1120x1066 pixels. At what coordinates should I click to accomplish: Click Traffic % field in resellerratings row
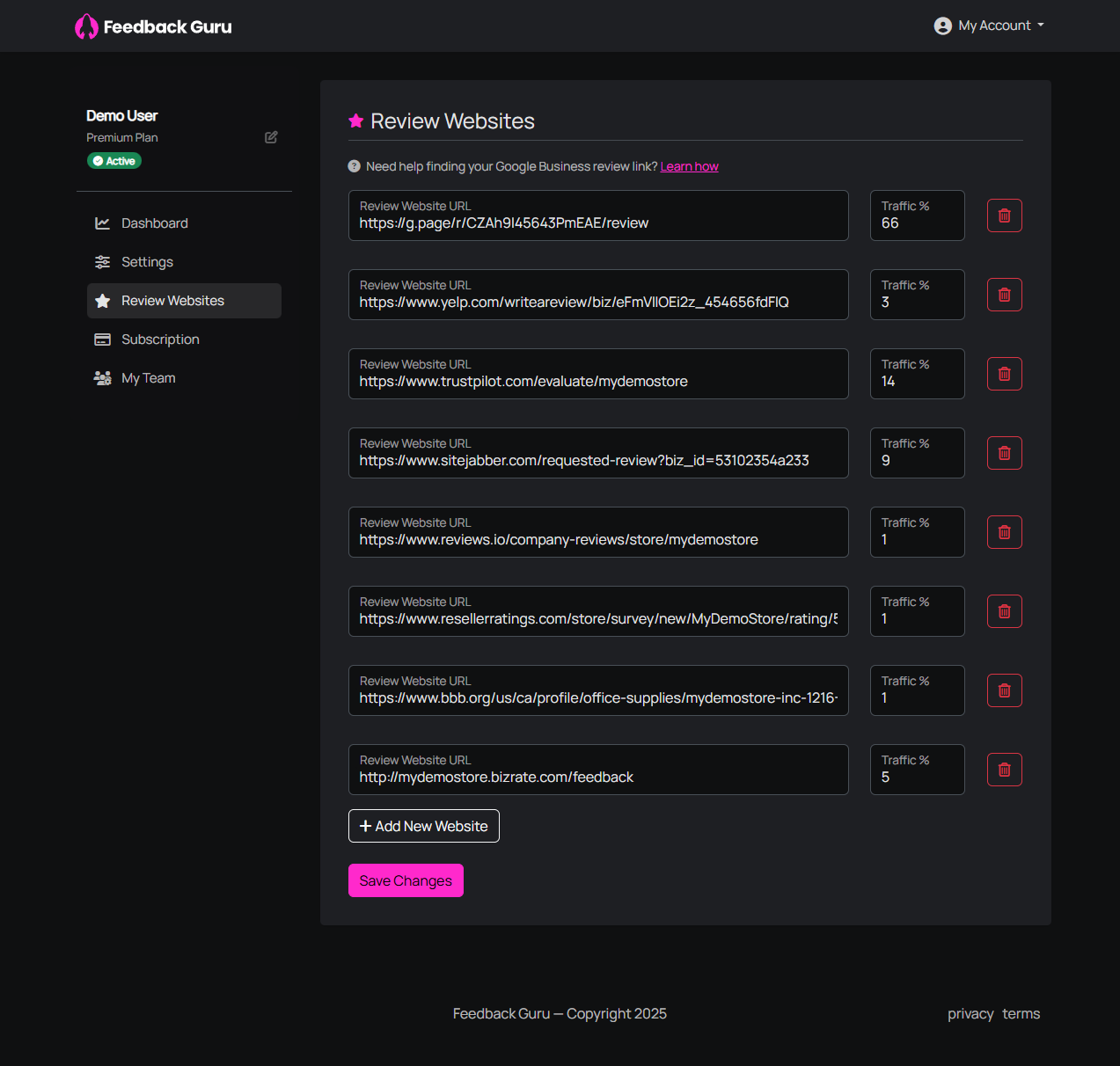(x=918, y=611)
